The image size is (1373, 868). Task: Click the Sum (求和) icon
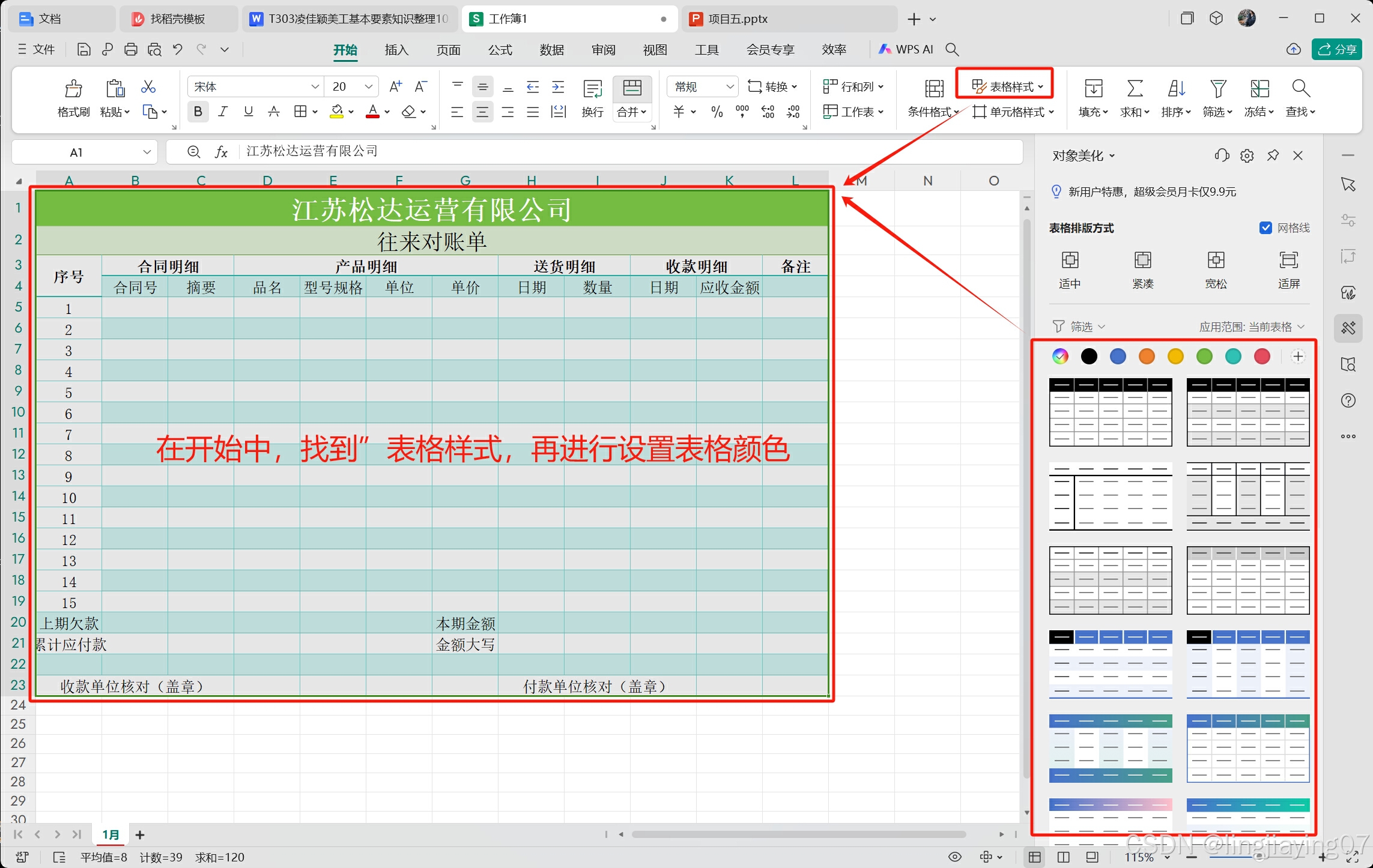pos(1134,89)
